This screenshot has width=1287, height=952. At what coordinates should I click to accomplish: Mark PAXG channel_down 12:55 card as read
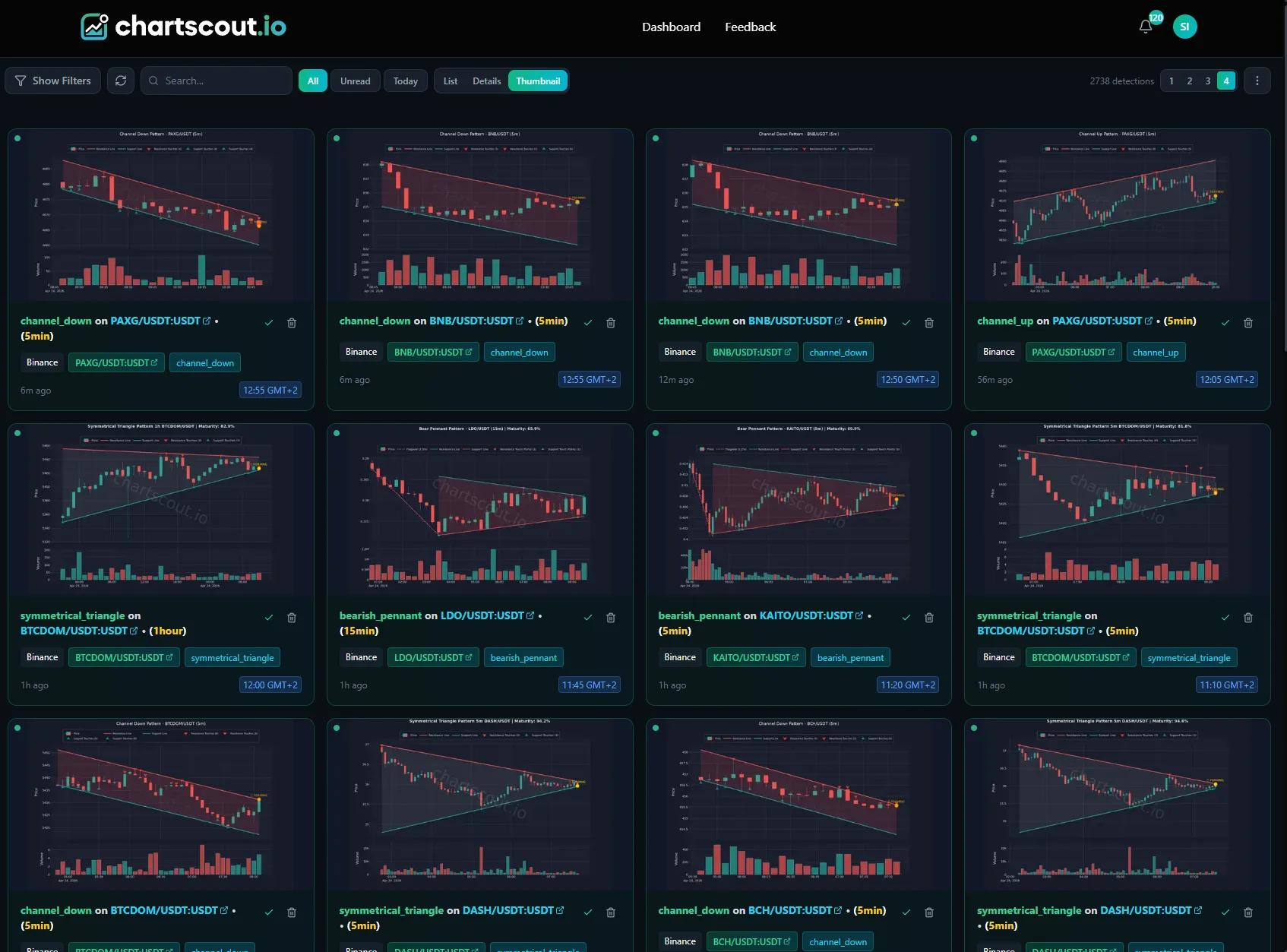[x=269, y=323]
